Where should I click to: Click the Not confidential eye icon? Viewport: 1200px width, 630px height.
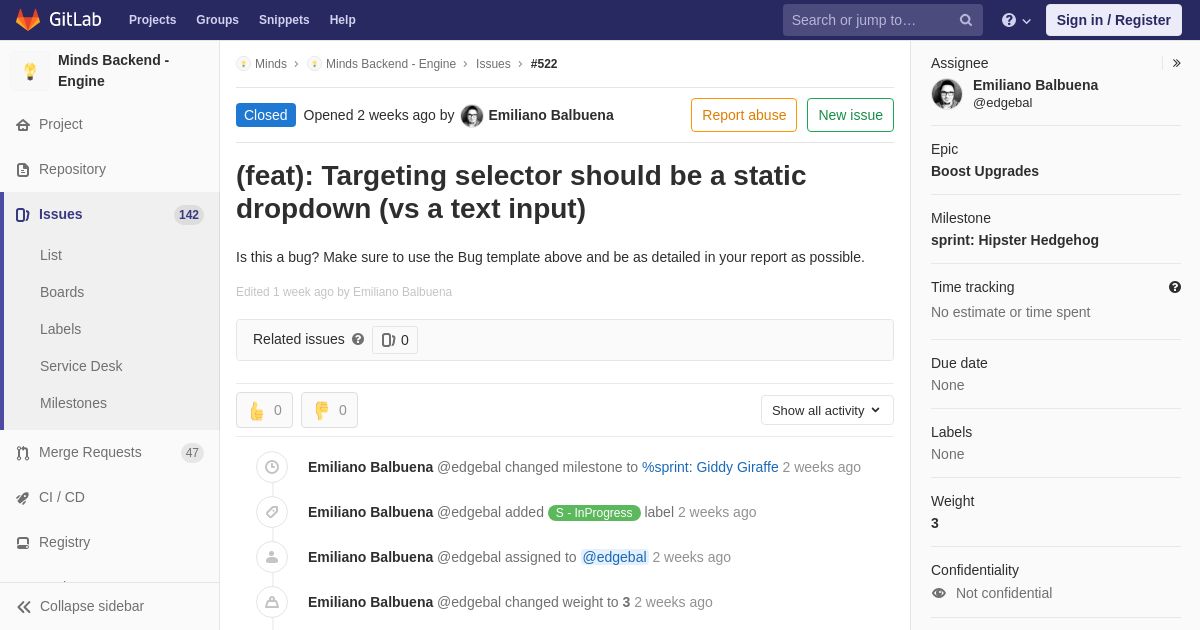point(939,593)
